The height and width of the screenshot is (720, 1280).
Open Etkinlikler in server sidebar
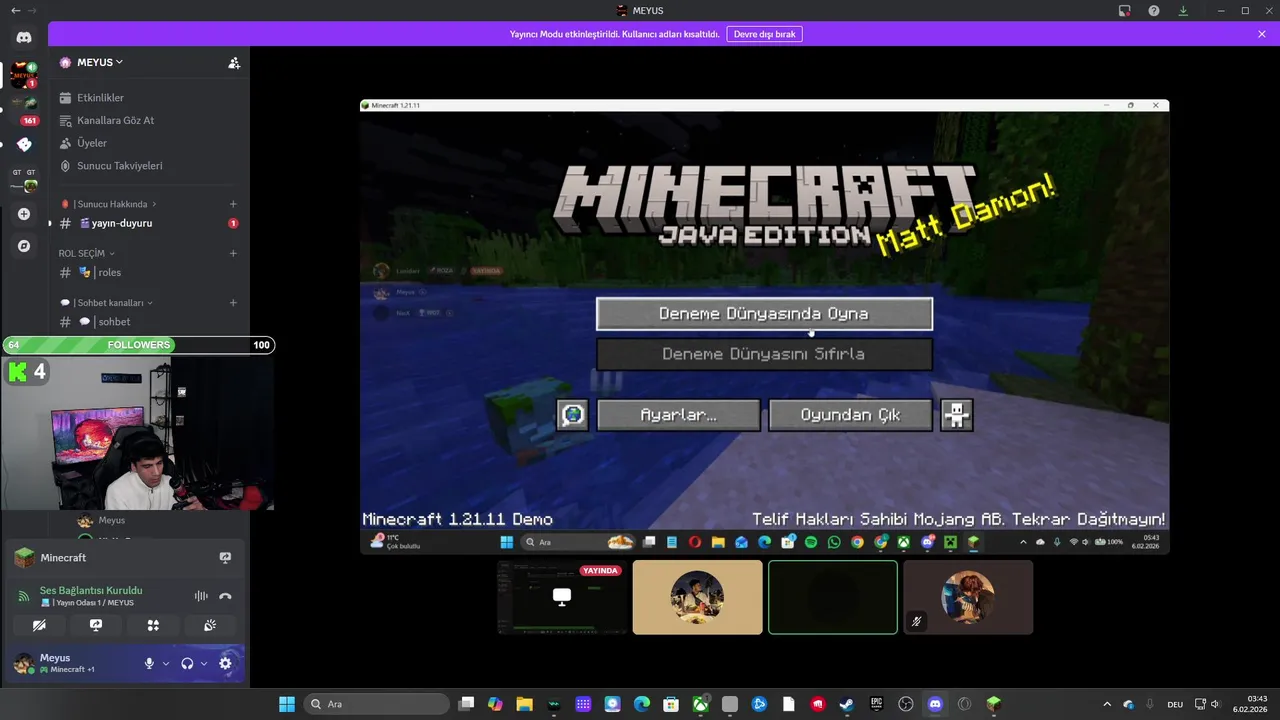(148, 98)
